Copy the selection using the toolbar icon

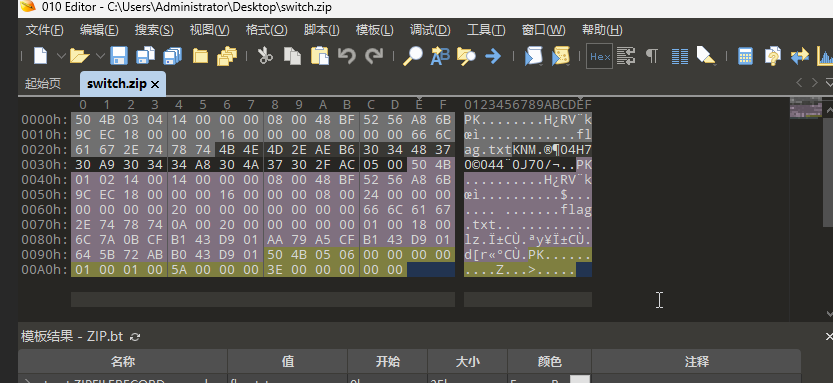292,56
